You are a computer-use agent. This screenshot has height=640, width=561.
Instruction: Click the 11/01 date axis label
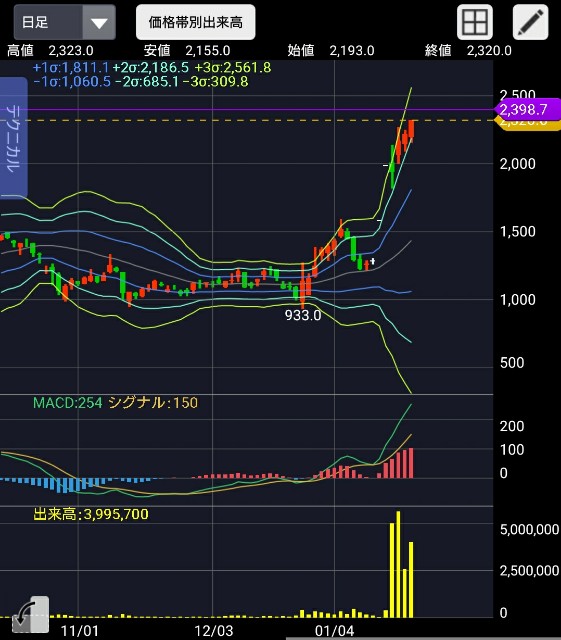point(80,631)
